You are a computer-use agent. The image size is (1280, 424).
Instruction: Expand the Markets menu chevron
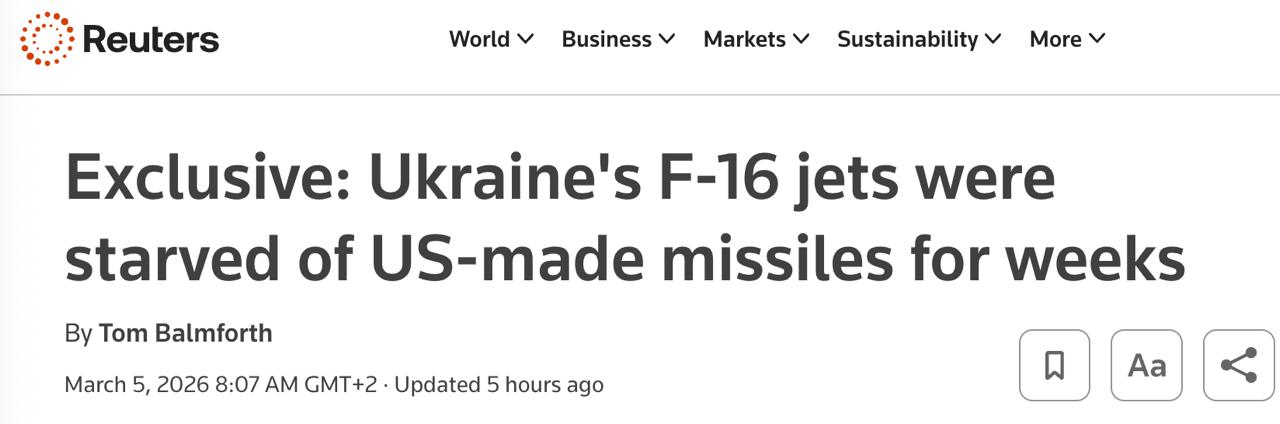point(801,39)
